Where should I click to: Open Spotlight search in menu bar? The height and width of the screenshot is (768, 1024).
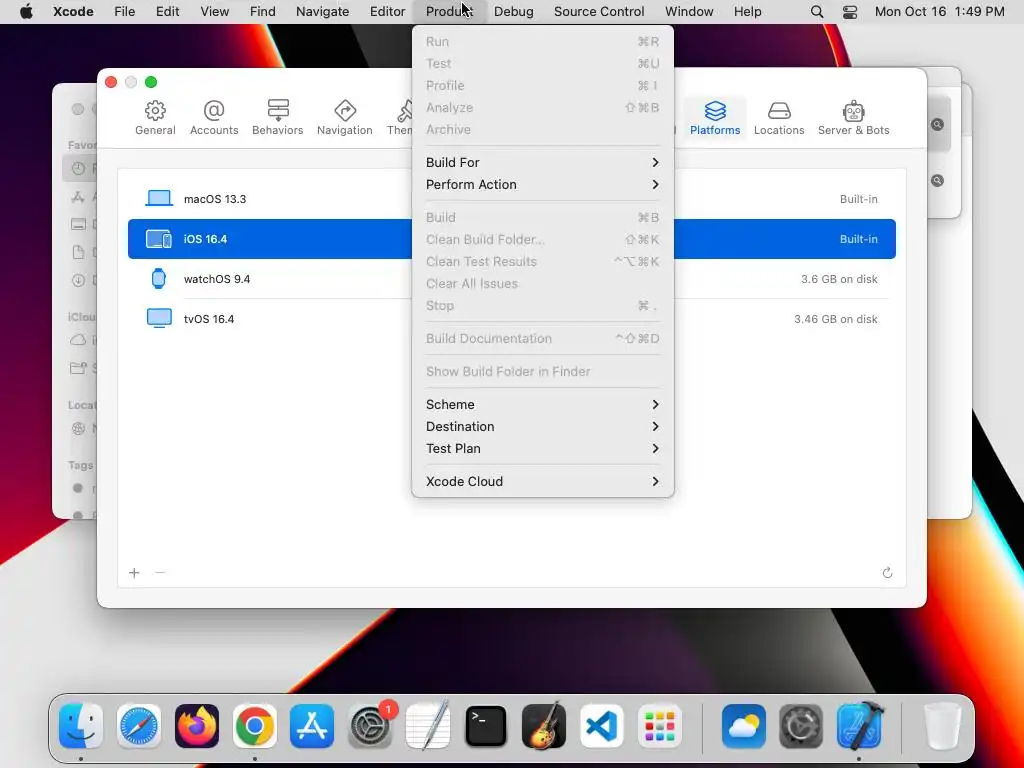(x=816, y=12)
